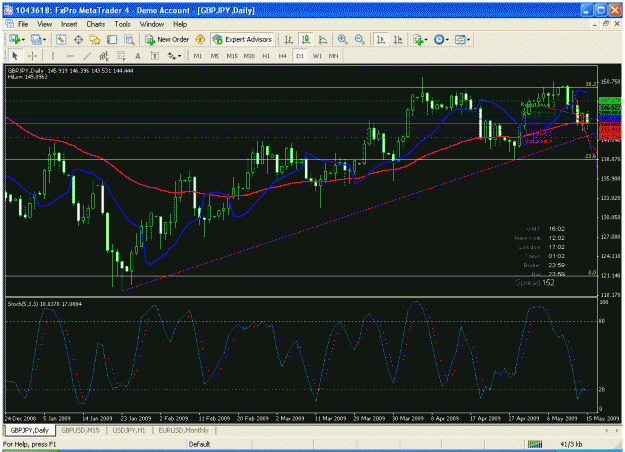This screenshot has height=452, width=625.
Task: Click the Spread 152 readout
Action: point(535,283)
